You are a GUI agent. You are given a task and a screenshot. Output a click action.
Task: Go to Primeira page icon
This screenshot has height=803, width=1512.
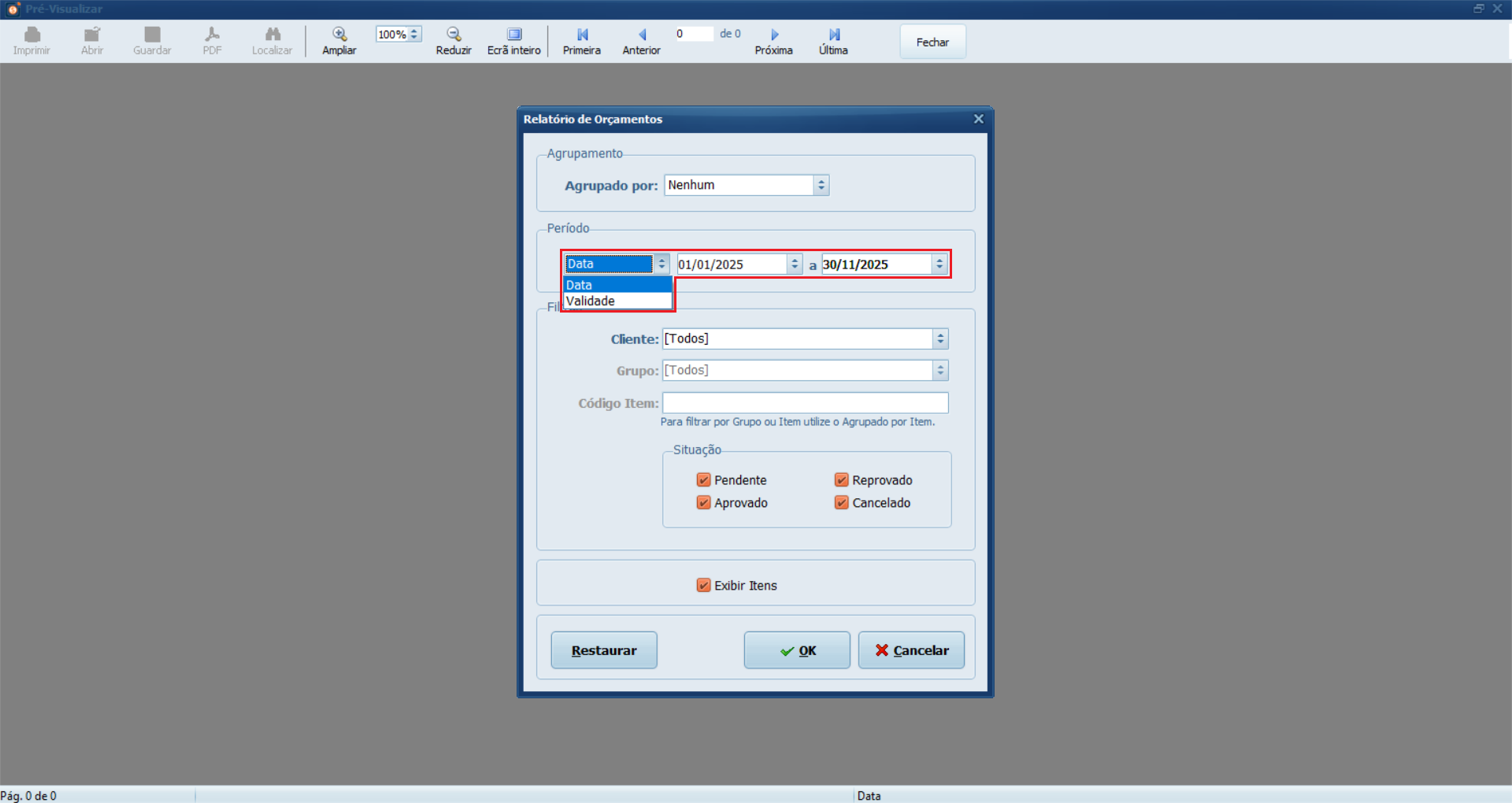pyautogui.click(x=582, y=35)
